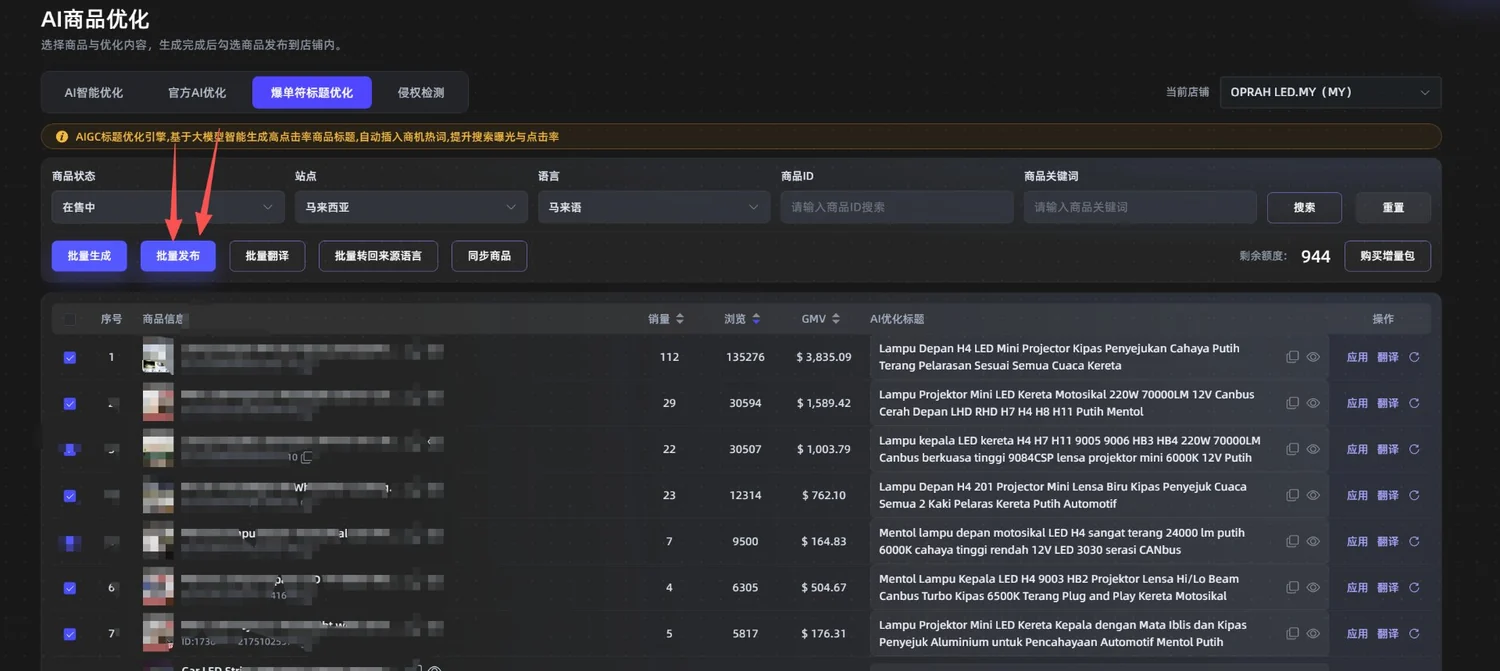1500x671 pixels.
Task: Click the views value 135276
Action: point(745,357)
